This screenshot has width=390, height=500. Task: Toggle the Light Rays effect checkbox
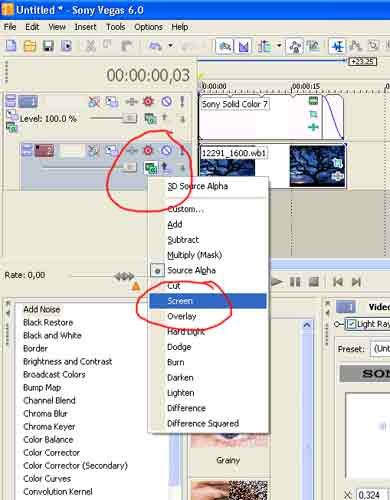350,324
